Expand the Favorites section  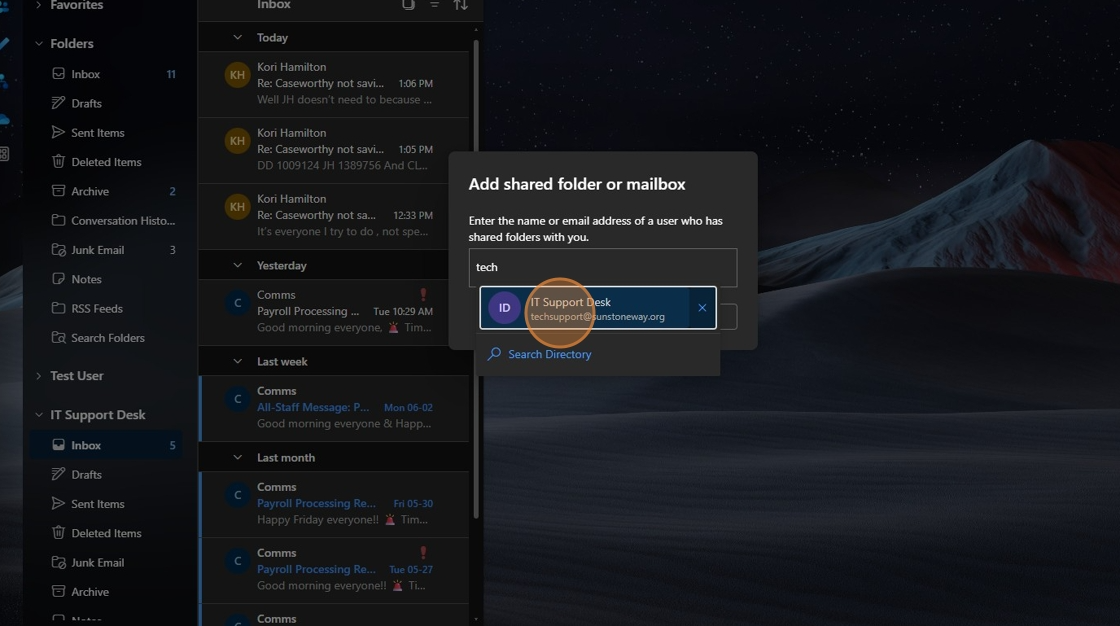click(x=39, y=5)
